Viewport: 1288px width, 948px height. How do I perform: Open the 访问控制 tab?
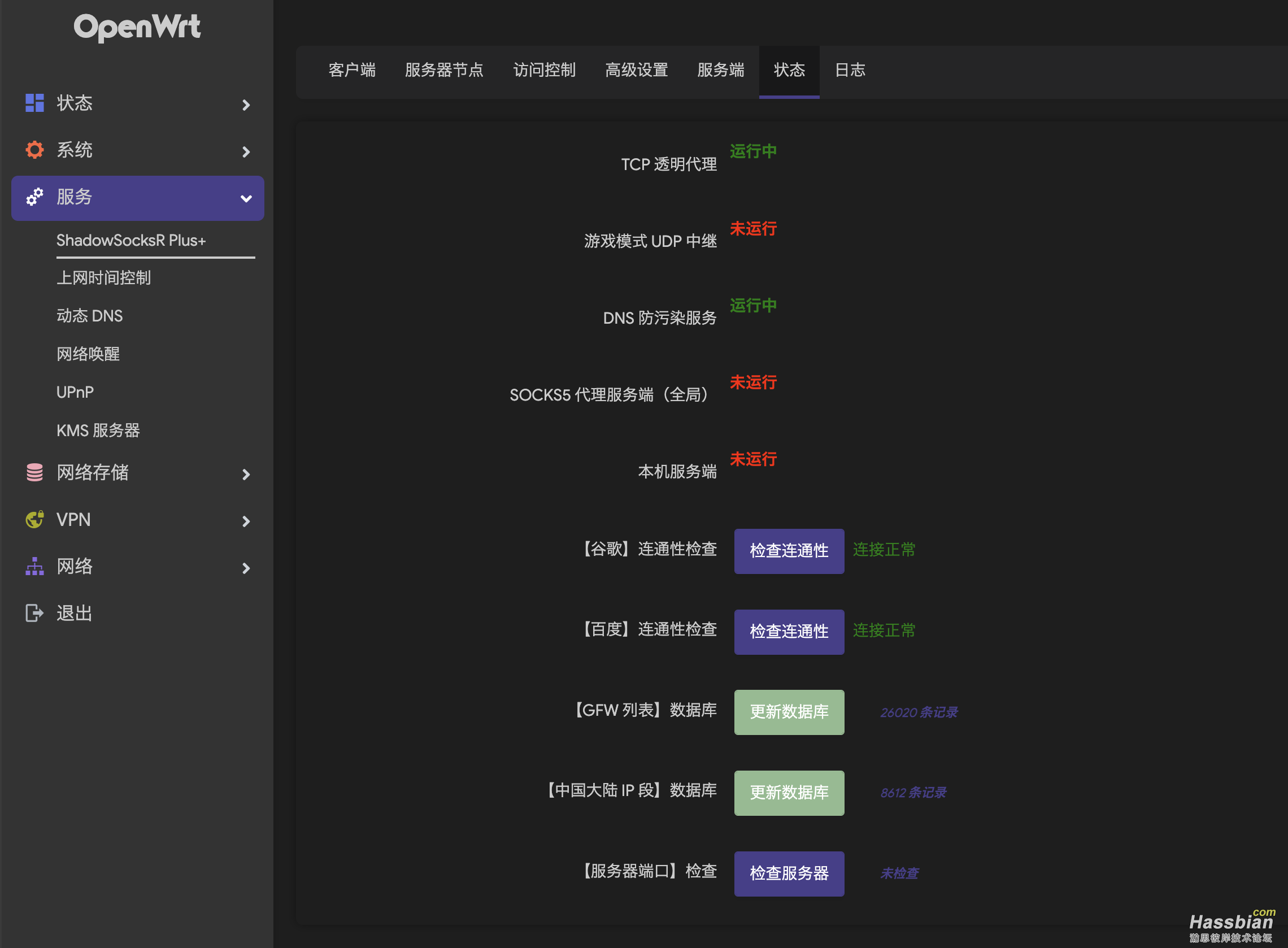(x=545, y=71)
